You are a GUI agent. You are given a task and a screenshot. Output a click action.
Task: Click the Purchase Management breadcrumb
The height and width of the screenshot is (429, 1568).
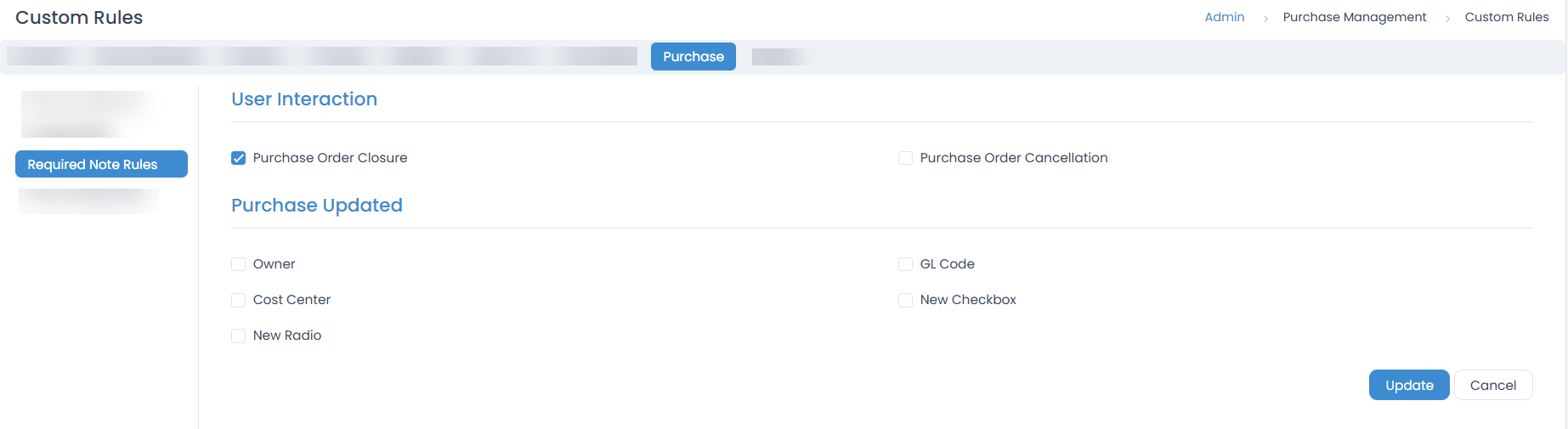(1354, 17)
